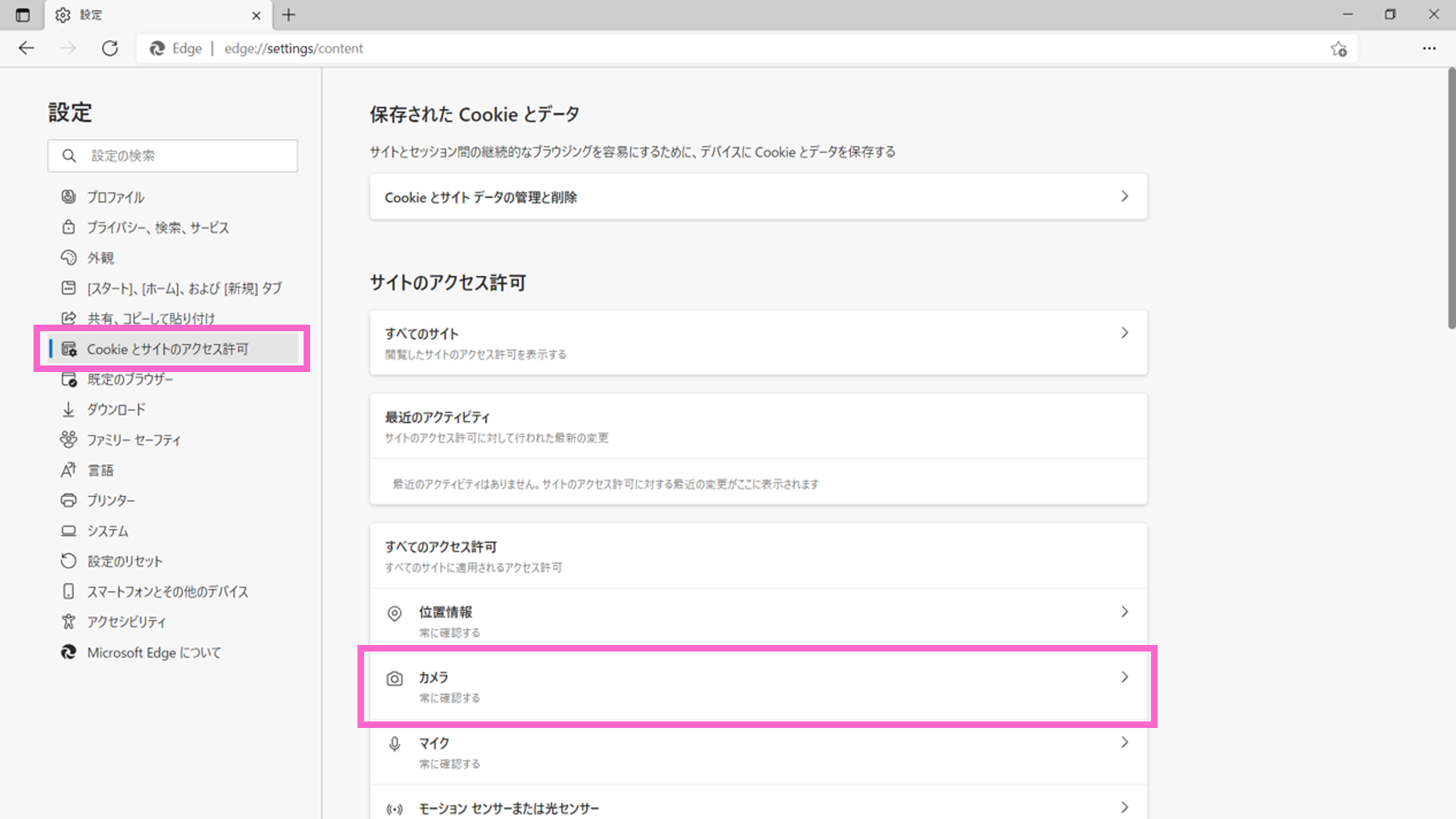The width and height of the screenshot is (1456, 819).
Task: Click the reset icon next to 設定のリセット
Action: pyautogui.click(x=68, y=561)
